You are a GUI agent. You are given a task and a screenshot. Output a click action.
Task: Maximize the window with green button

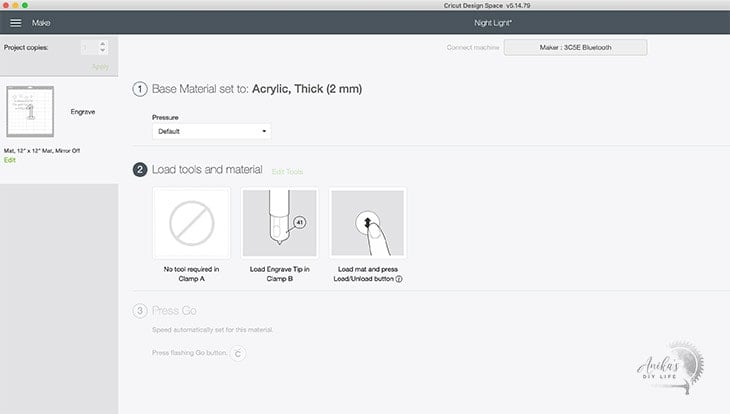(x=25, y=5)
